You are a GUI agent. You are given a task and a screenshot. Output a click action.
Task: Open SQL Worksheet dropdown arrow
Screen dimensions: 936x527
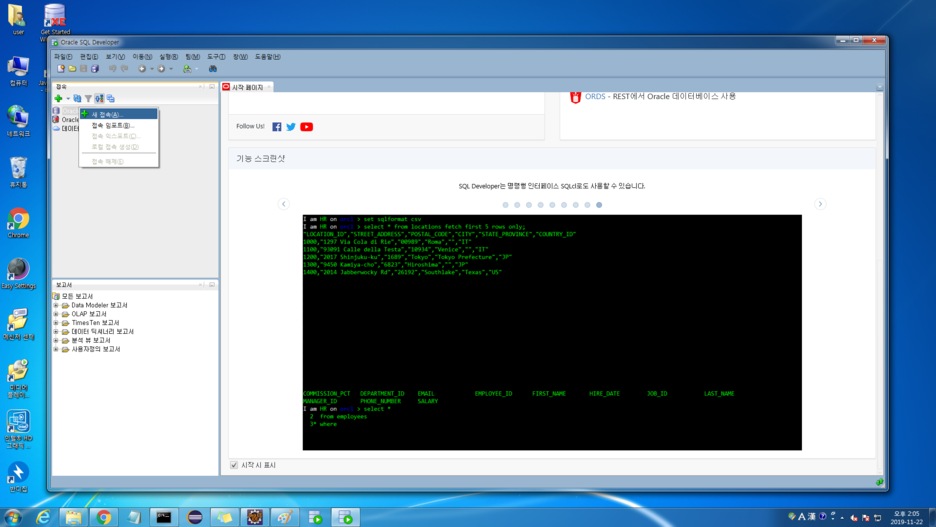point(196,69)
